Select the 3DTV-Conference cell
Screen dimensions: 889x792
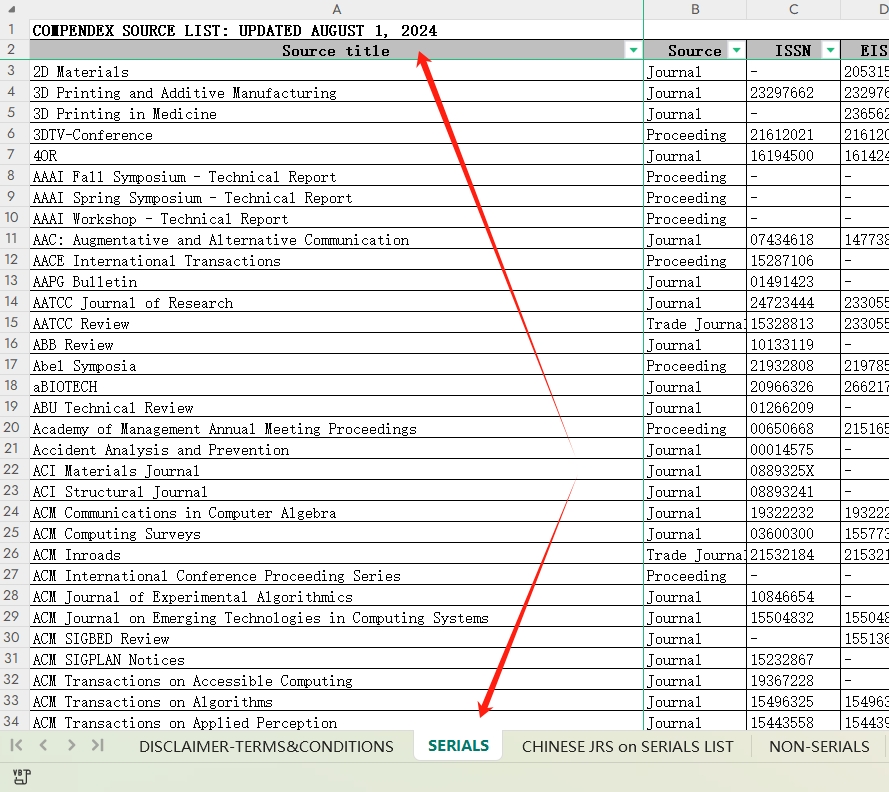[336, 134]
